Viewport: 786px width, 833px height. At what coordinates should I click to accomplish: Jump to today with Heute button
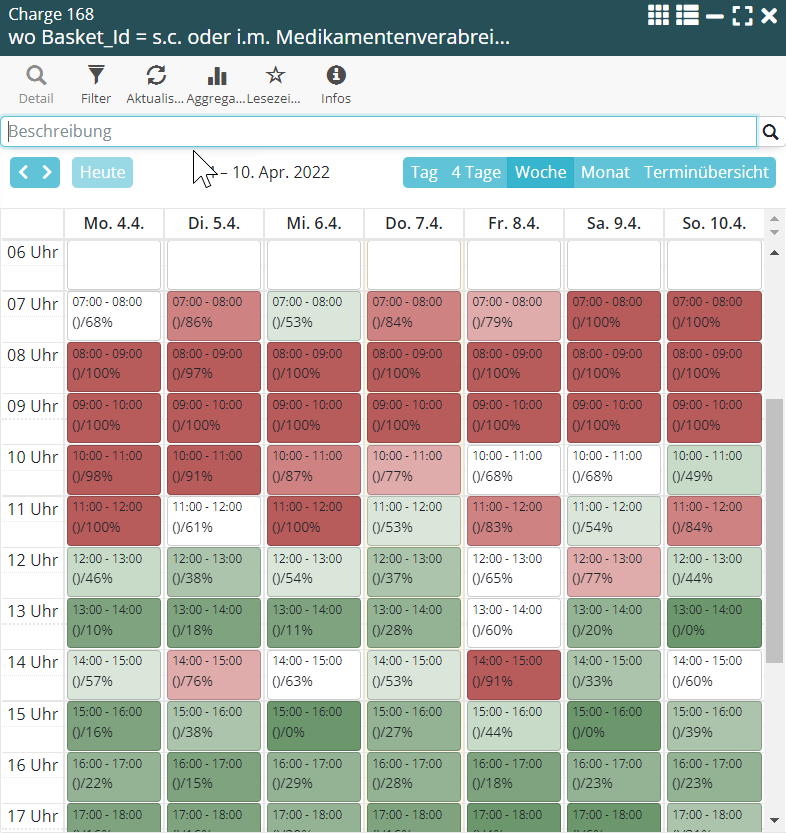coord(102,172)
